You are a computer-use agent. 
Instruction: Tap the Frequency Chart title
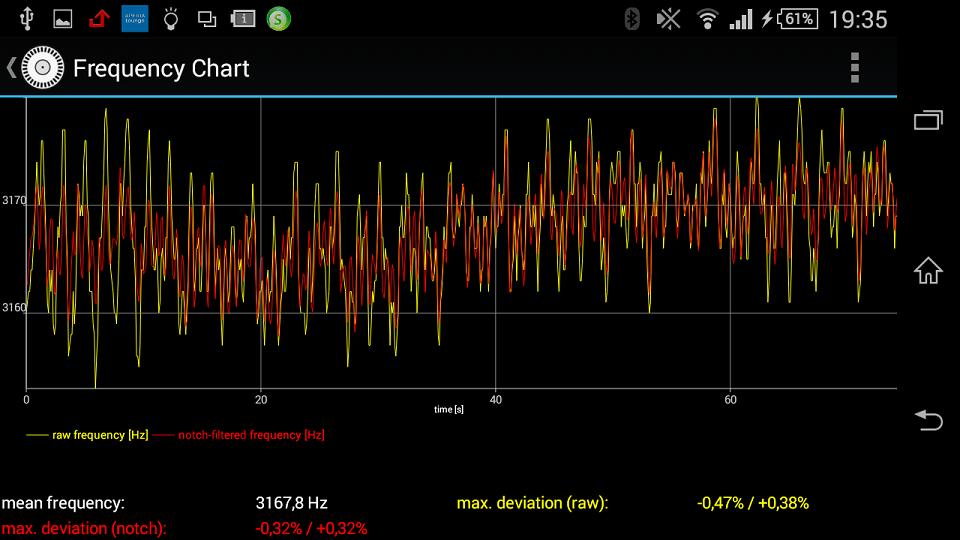click(x=161, y=68)
